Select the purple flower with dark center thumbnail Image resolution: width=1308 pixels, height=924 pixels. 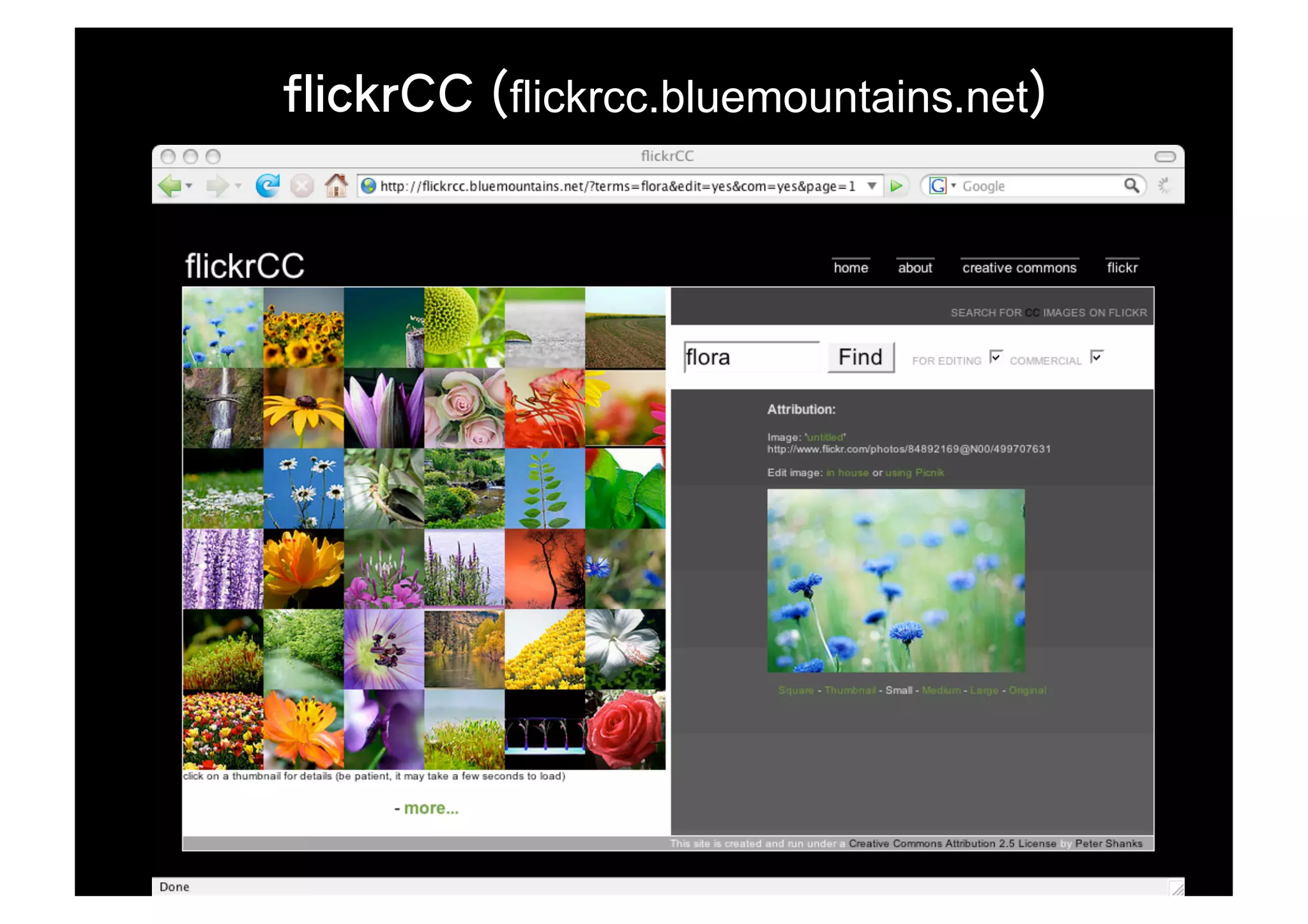pos(384,649)
